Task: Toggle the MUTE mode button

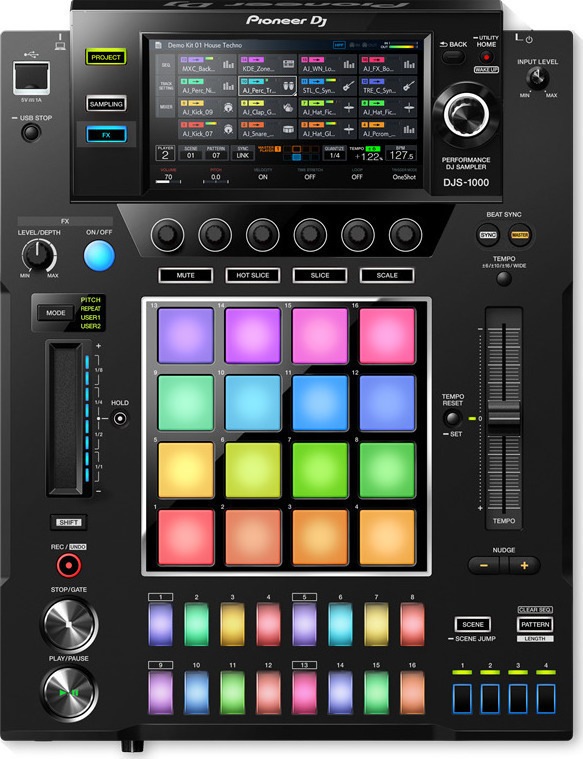Action: [185, 275]
